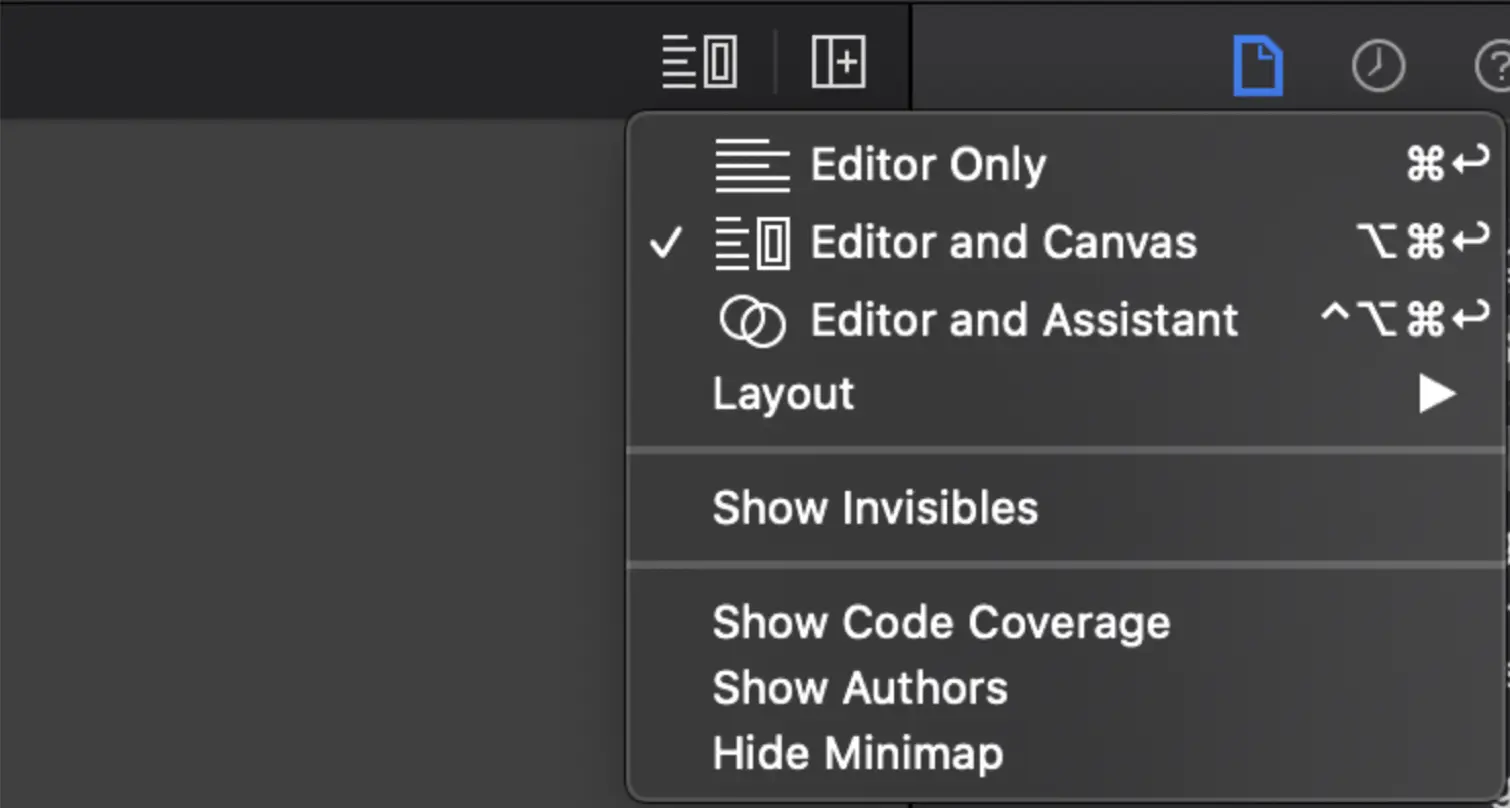Open the editor options toolbar button

pyautogui.click(x=700, y=62)
